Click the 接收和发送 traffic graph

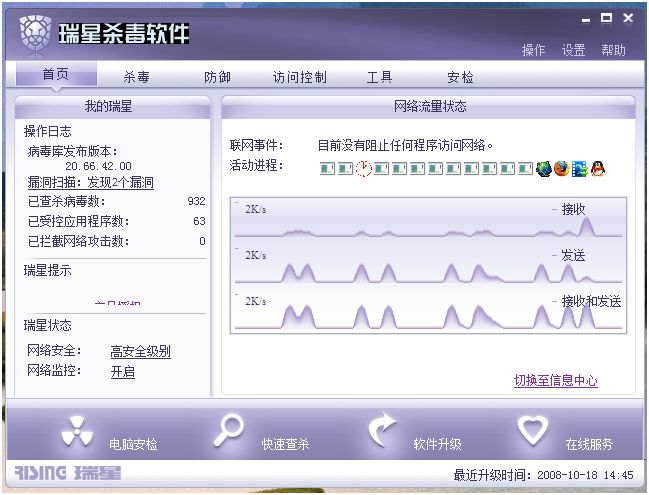click(x=428, y=311)
